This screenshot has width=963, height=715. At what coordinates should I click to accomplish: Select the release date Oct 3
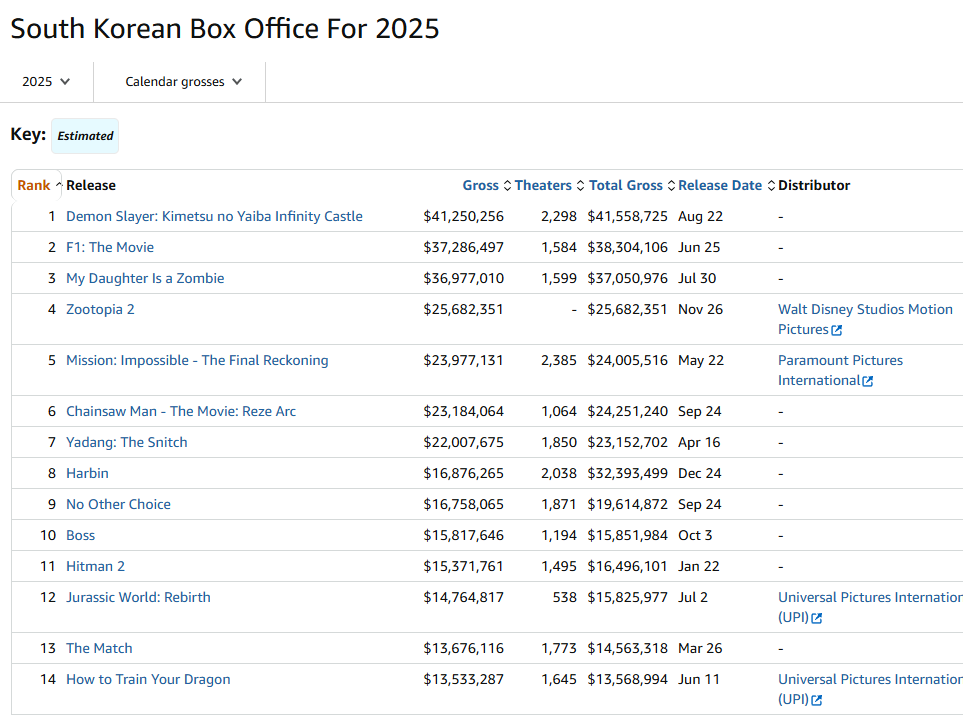pos(695,536)
